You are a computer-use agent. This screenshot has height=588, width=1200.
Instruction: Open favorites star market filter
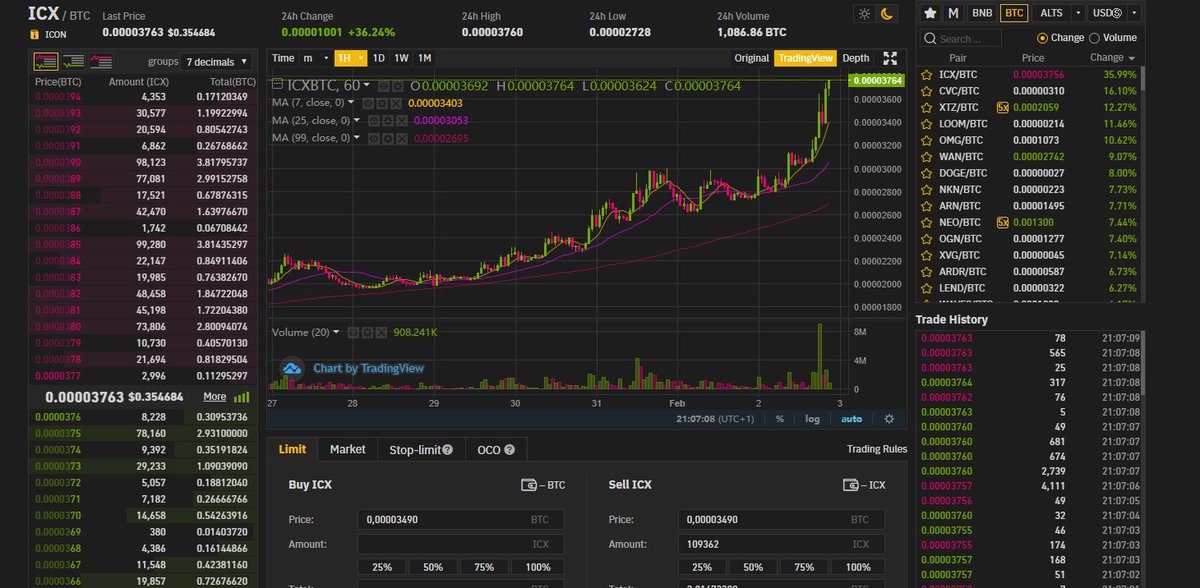[930, 13]
